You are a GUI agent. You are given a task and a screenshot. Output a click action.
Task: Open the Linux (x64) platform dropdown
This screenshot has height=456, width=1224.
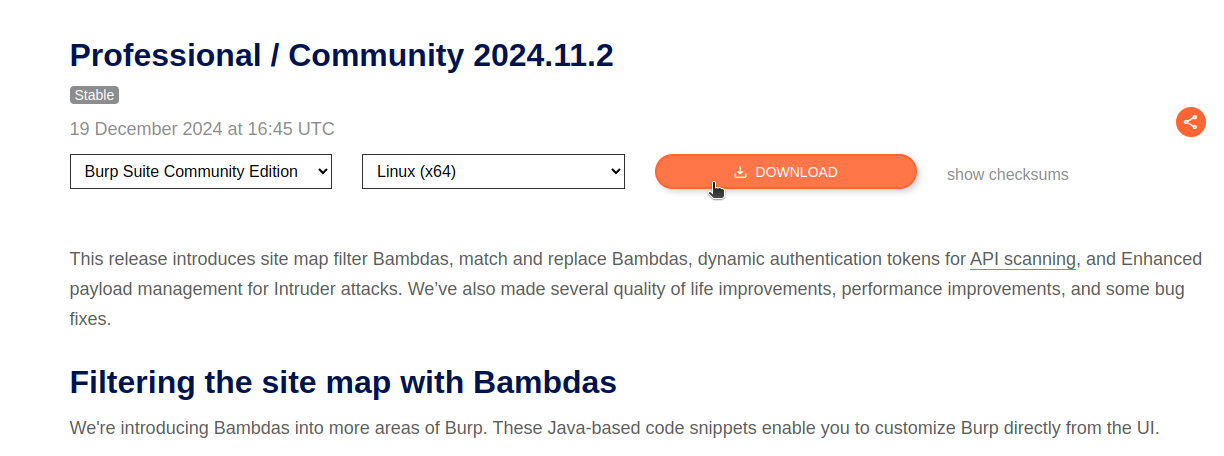(493, 172)
